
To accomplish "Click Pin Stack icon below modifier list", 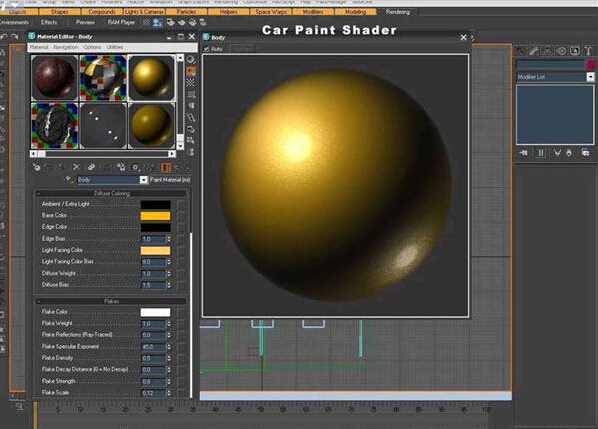I will point(524,153).
